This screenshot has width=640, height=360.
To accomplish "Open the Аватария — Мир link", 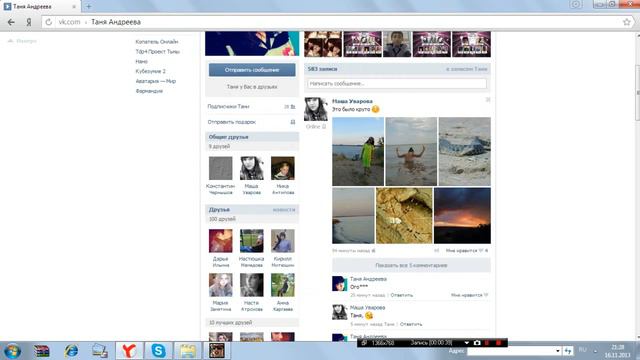I will tap(156, 81).
